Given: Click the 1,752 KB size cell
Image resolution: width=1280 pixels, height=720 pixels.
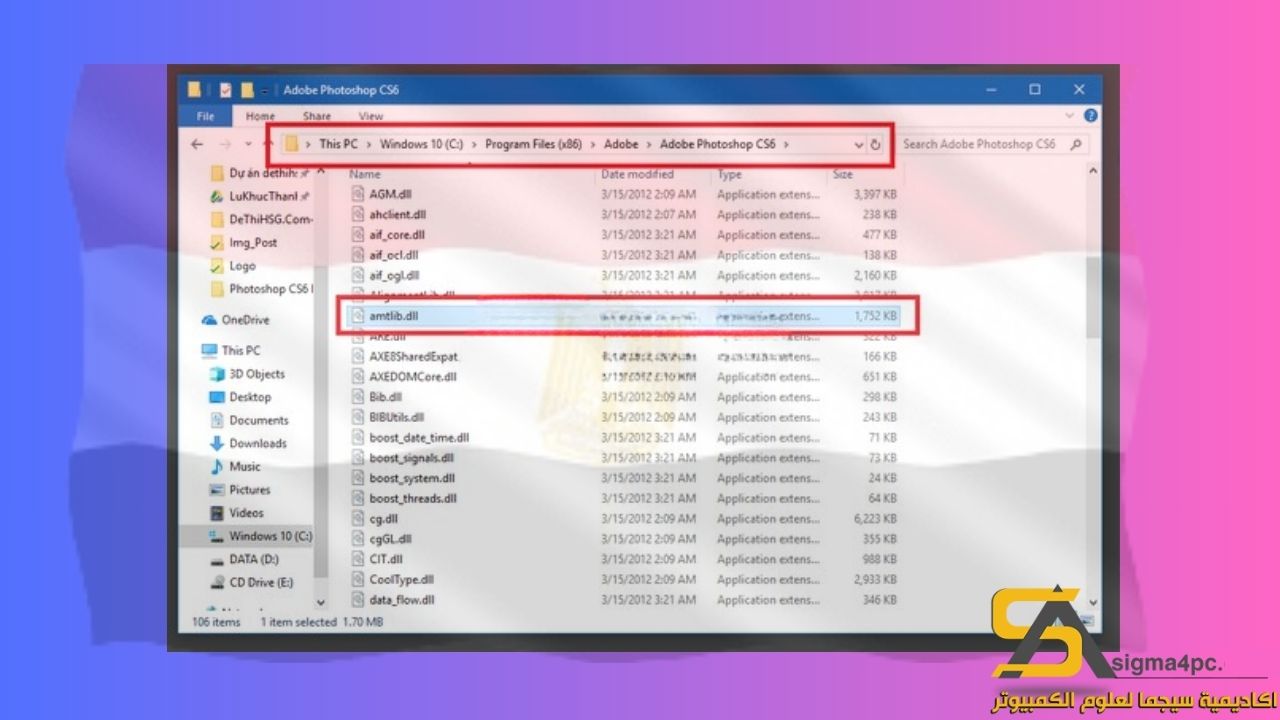Looking at the screenshot, I should pos(875,315).
